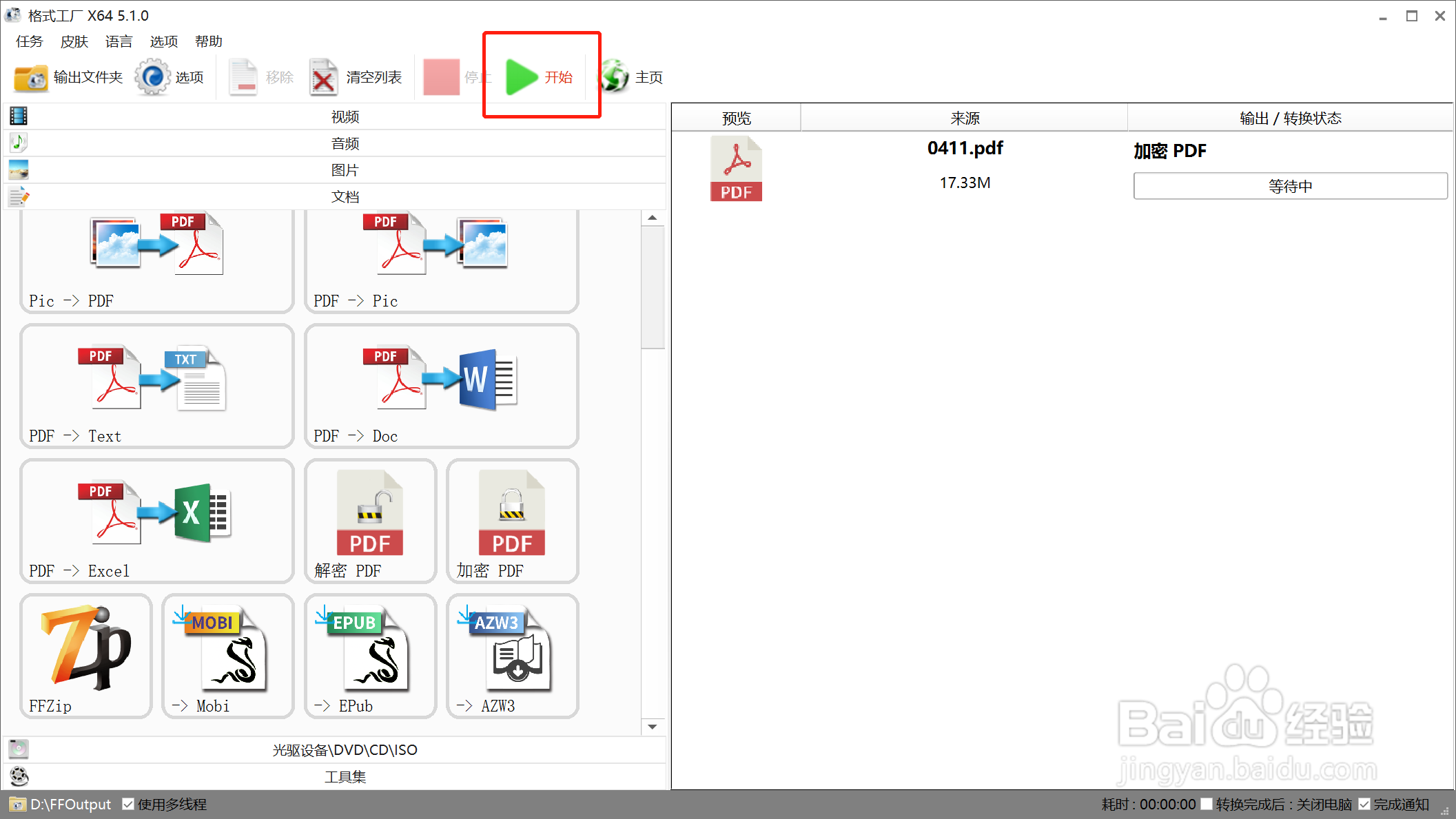1456x819 pixels.
Task: Choose the 解密 PDF decrypt tool
Action: 370,521
